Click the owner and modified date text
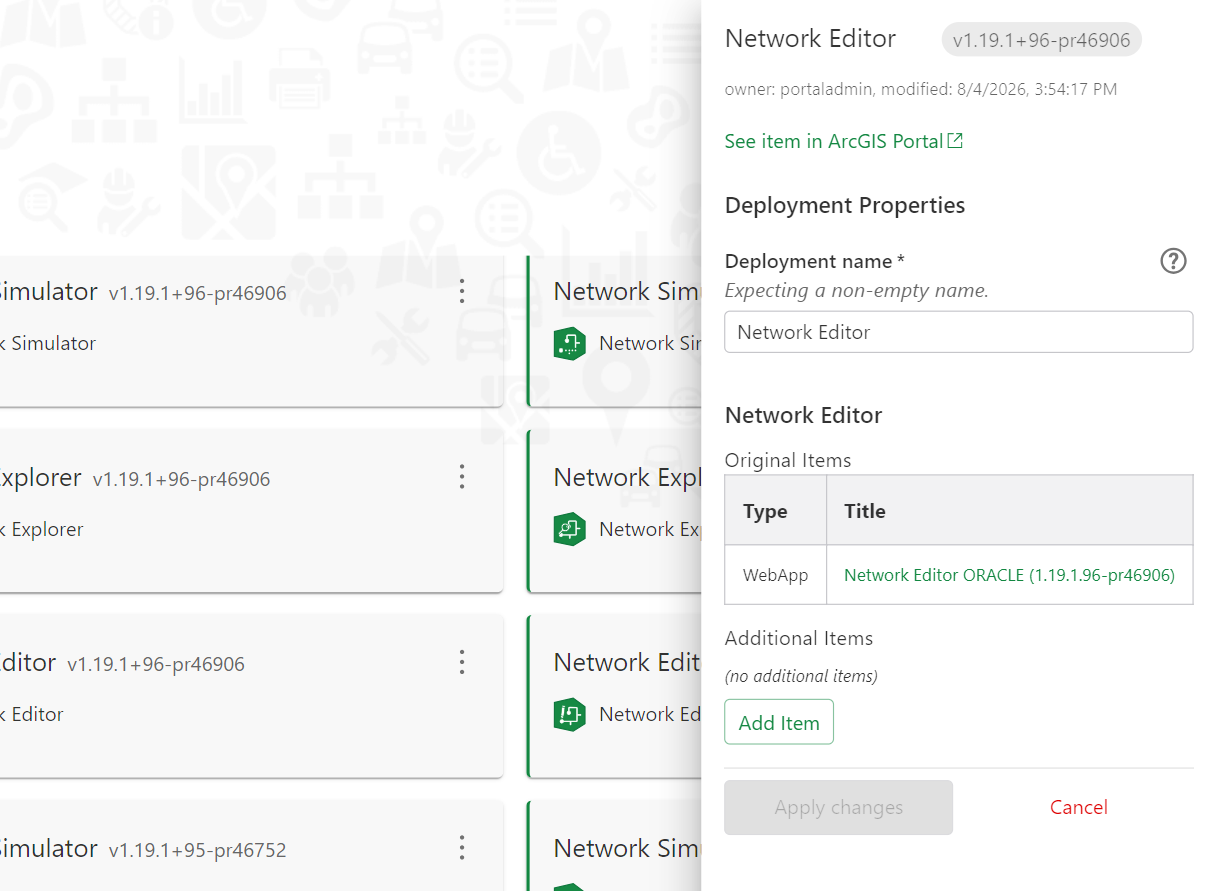 [921, 89]
